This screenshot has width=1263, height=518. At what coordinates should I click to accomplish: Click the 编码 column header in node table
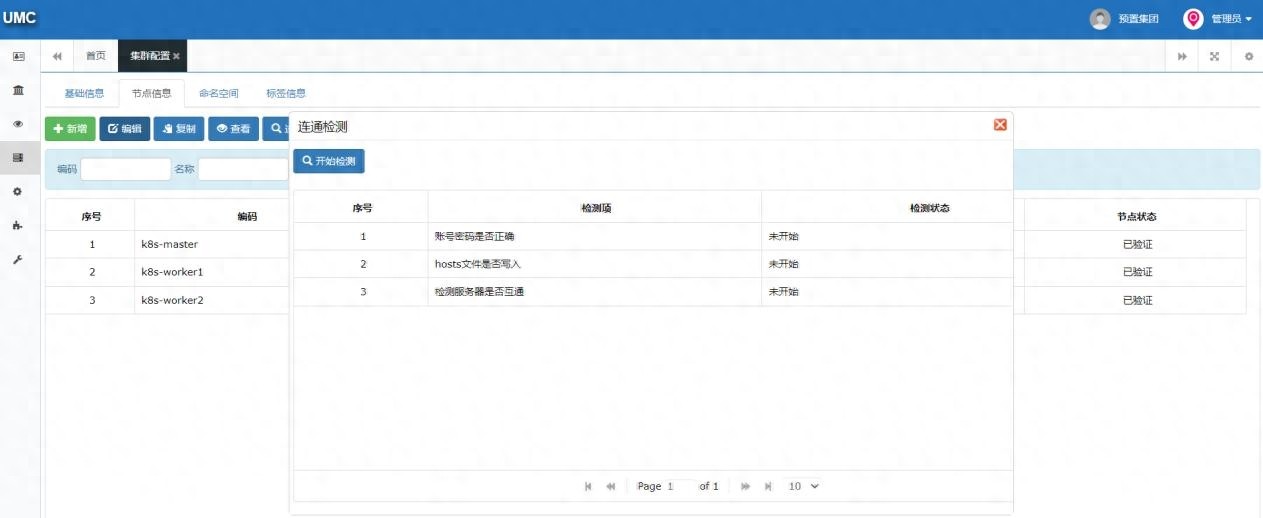[x=247, y=216]
